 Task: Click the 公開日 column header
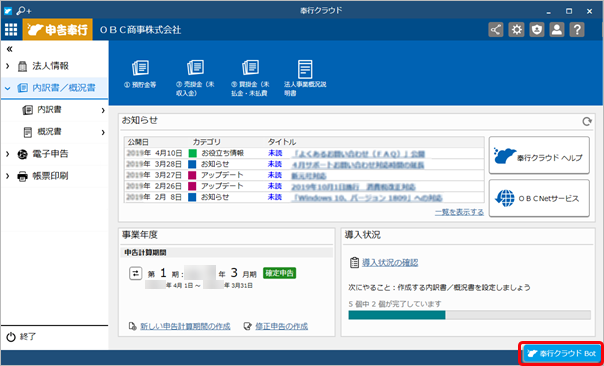click(138, 142)
